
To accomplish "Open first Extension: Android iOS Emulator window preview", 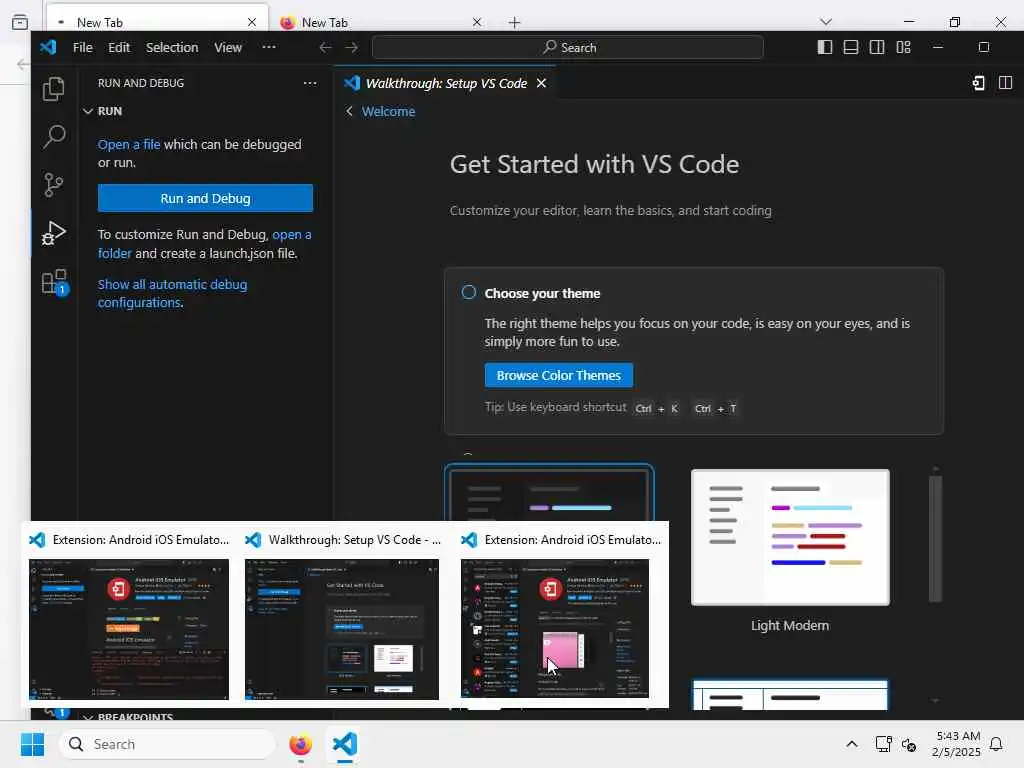I will click(x=129, y=615).
